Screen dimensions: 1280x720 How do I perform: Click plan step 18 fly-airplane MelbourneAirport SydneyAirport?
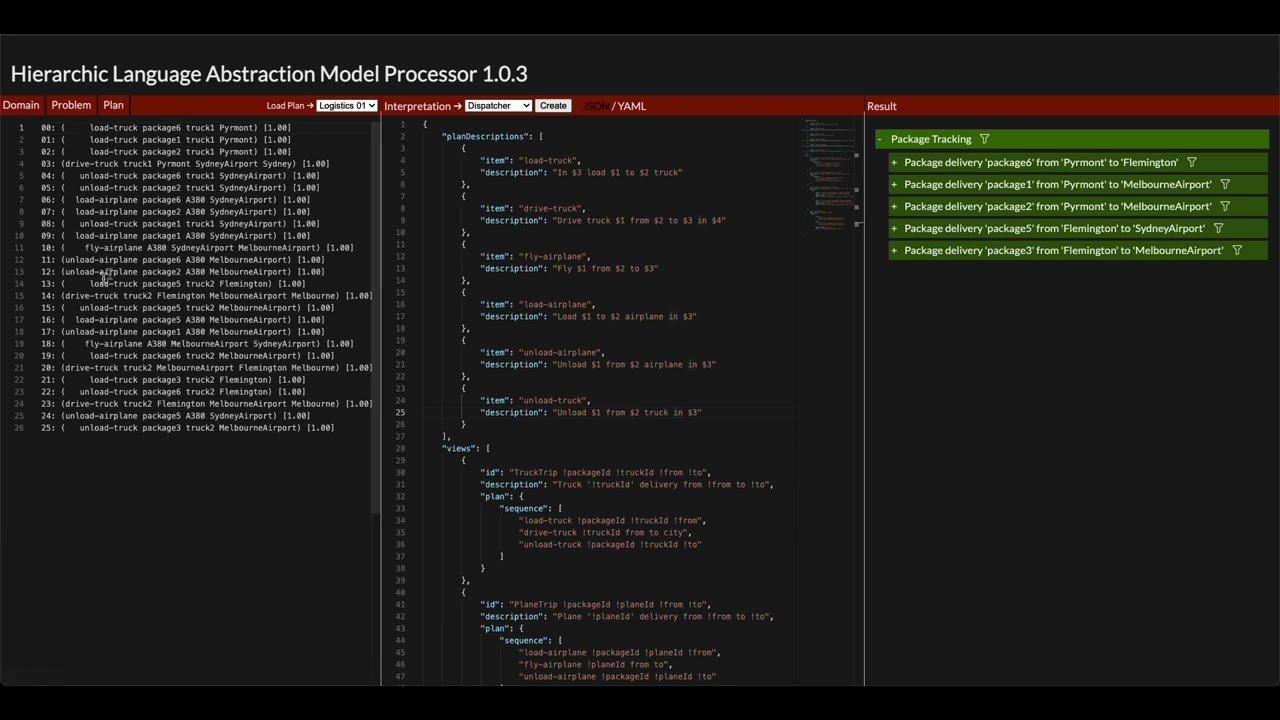pos(197,344)
